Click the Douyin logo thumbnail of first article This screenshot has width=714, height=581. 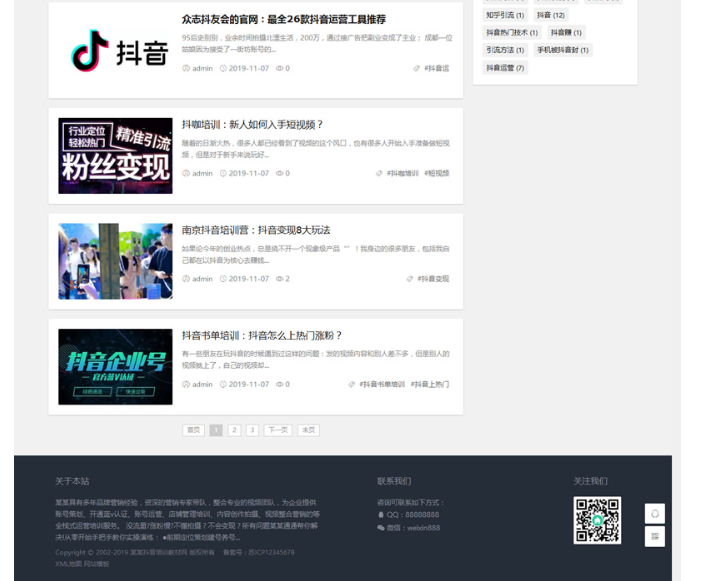115,50
